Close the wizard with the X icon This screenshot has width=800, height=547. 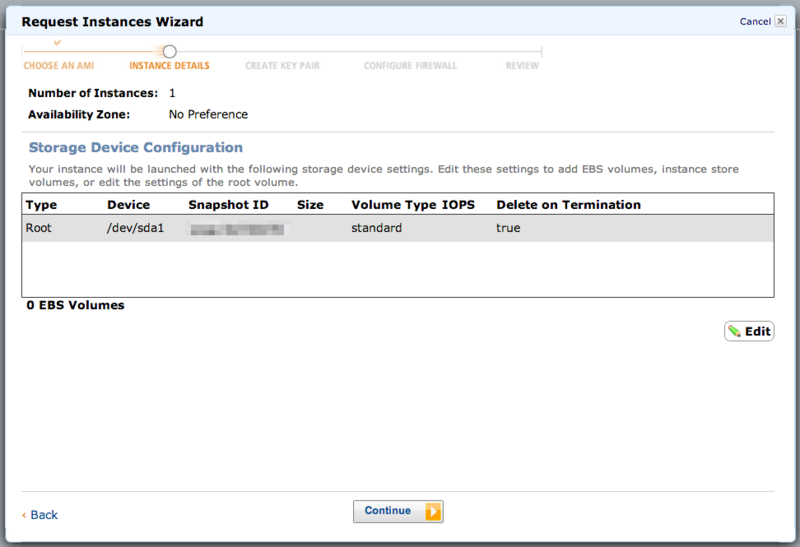coord(781,21)
